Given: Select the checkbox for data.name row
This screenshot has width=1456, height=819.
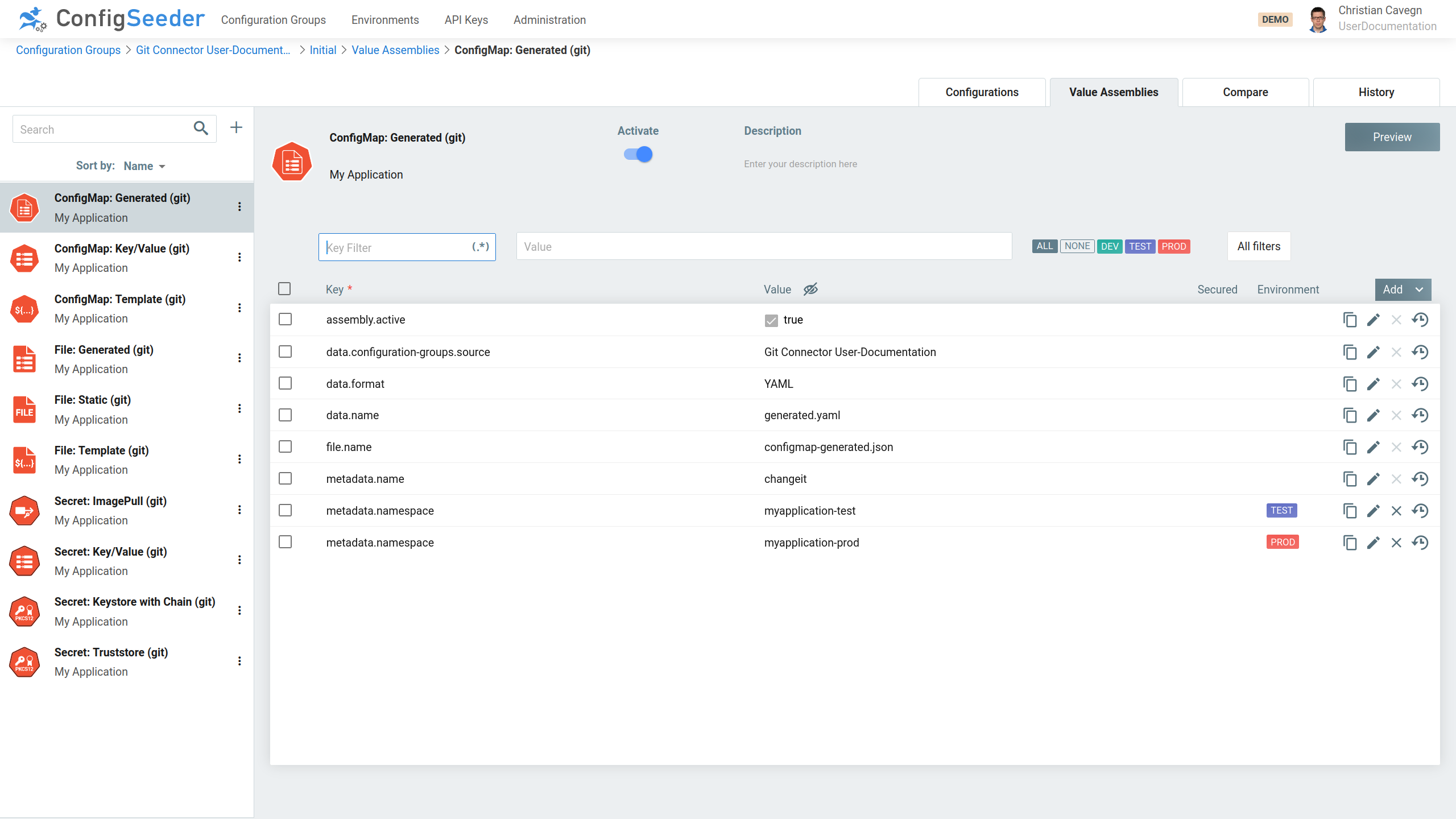Looking at the screenshot, I should (285, 415).
